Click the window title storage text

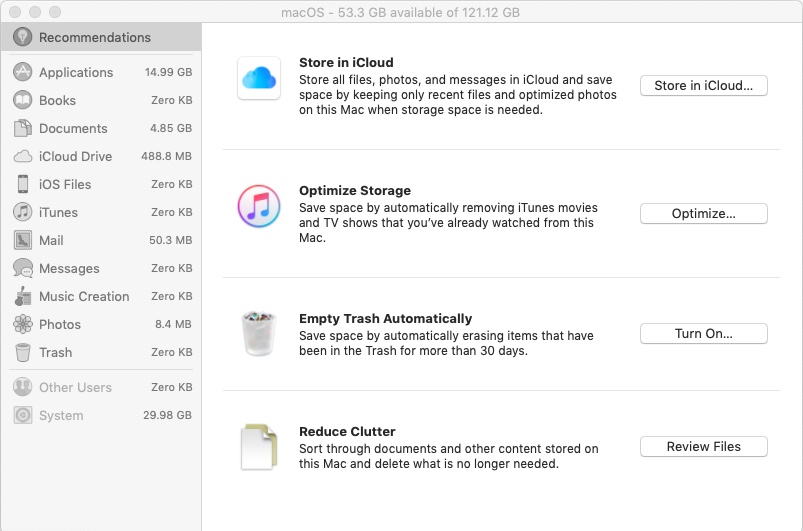click(x=401, y=12)
